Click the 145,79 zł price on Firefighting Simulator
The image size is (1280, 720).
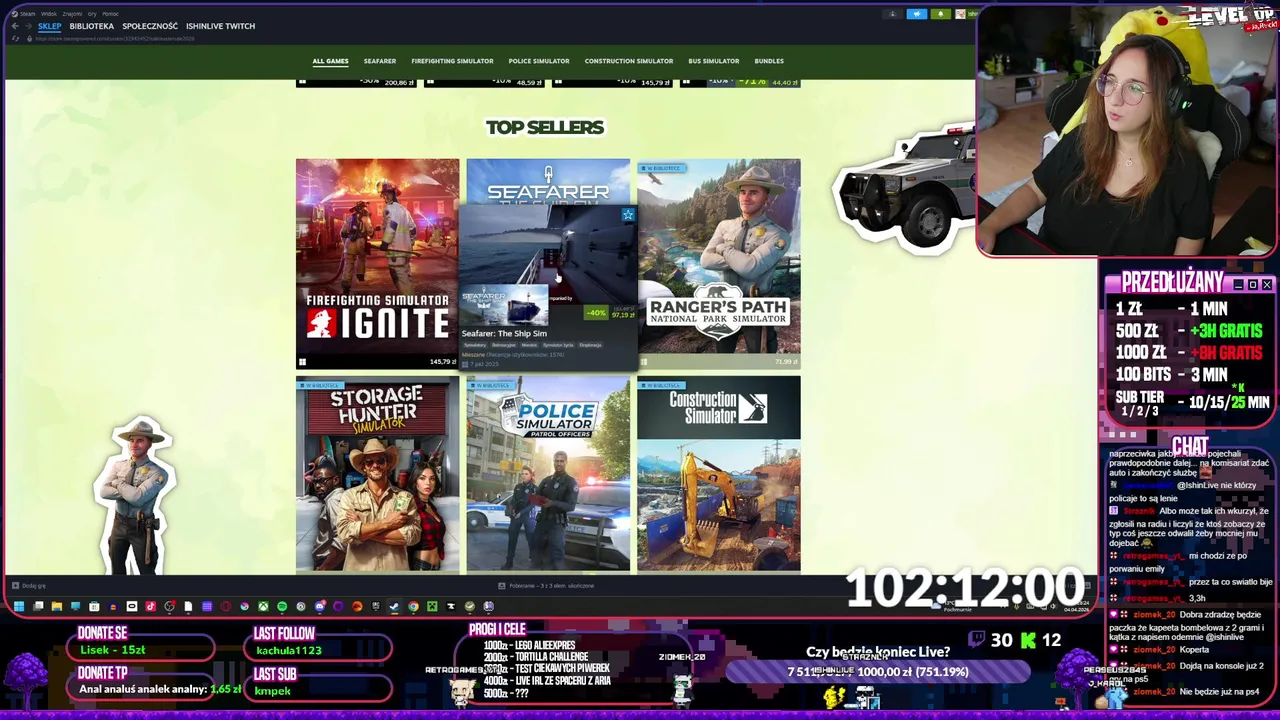click(442, 362)
